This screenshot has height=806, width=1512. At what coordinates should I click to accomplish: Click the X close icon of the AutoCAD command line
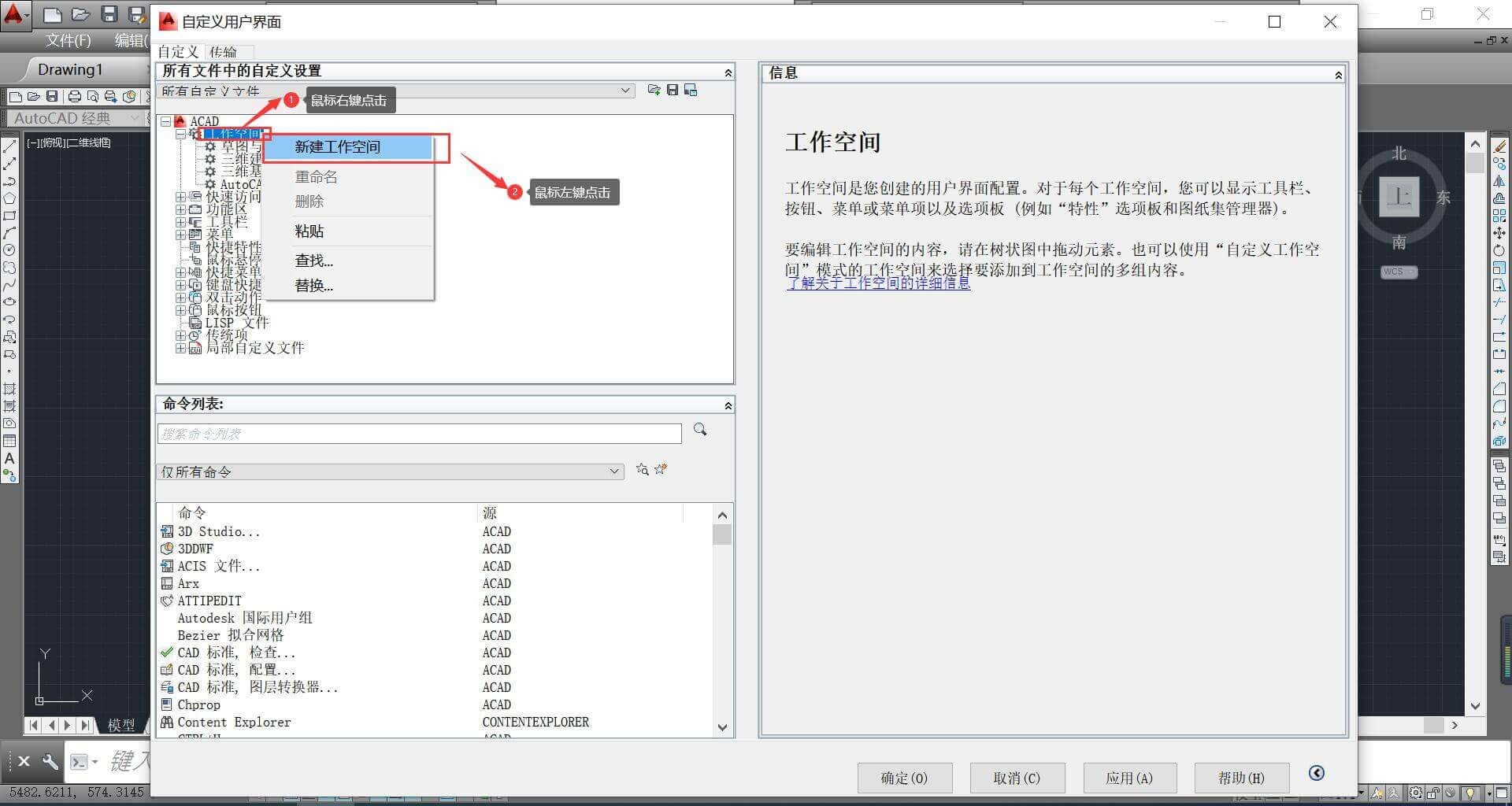pos(24,761)
